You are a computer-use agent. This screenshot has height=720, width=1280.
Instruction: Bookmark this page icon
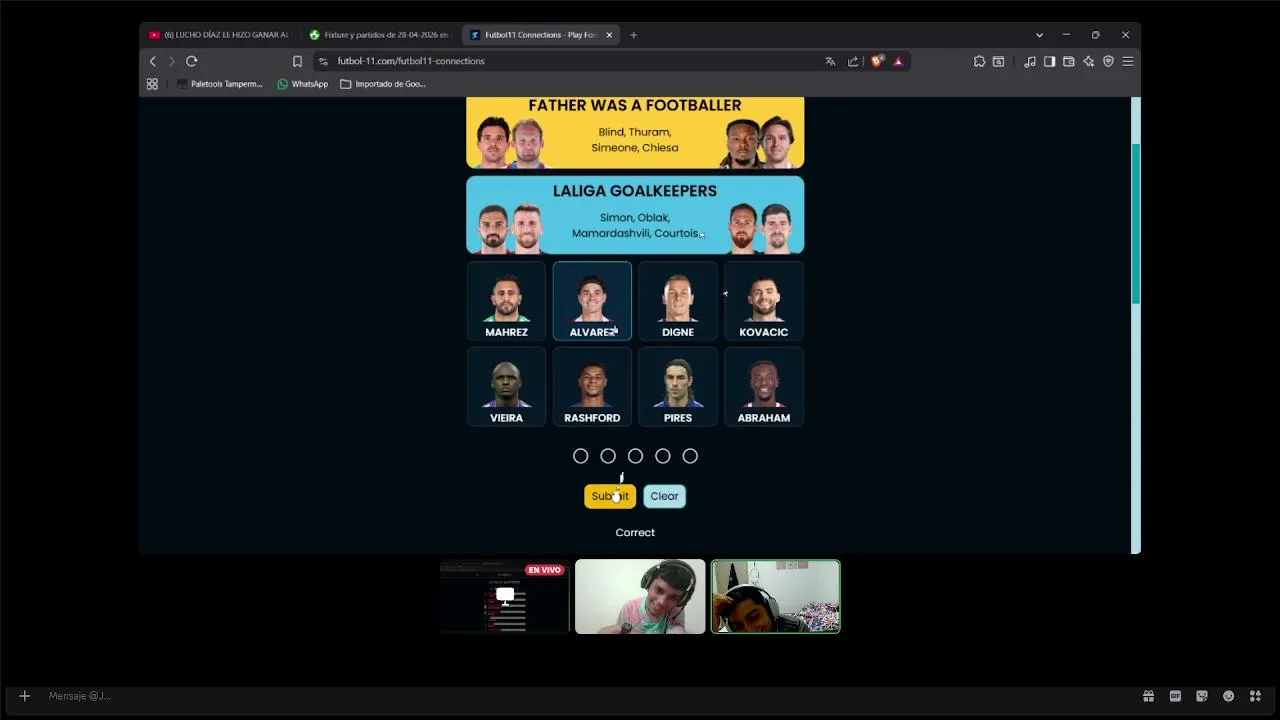(x=297, y=61)
